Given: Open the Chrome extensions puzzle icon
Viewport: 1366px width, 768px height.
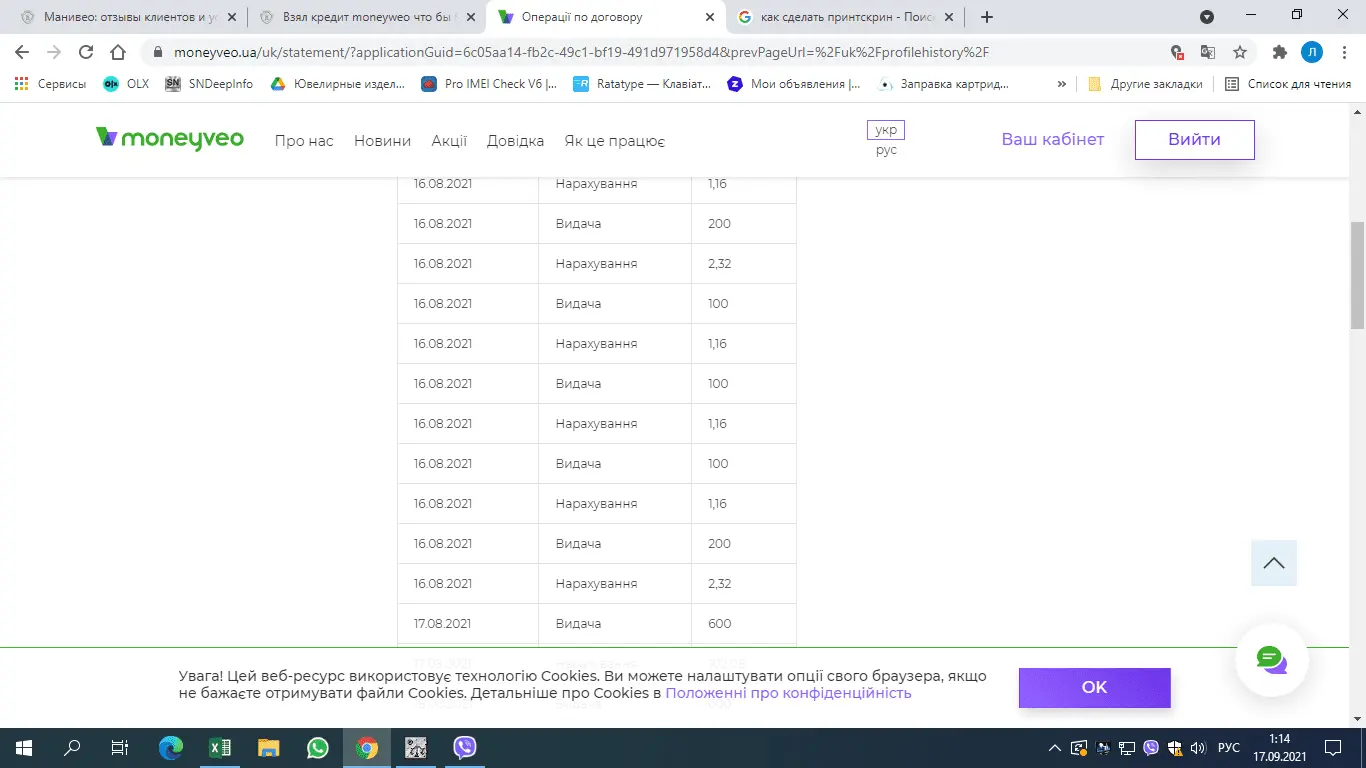Looking at the screenshot, I should click(1279, 52).
